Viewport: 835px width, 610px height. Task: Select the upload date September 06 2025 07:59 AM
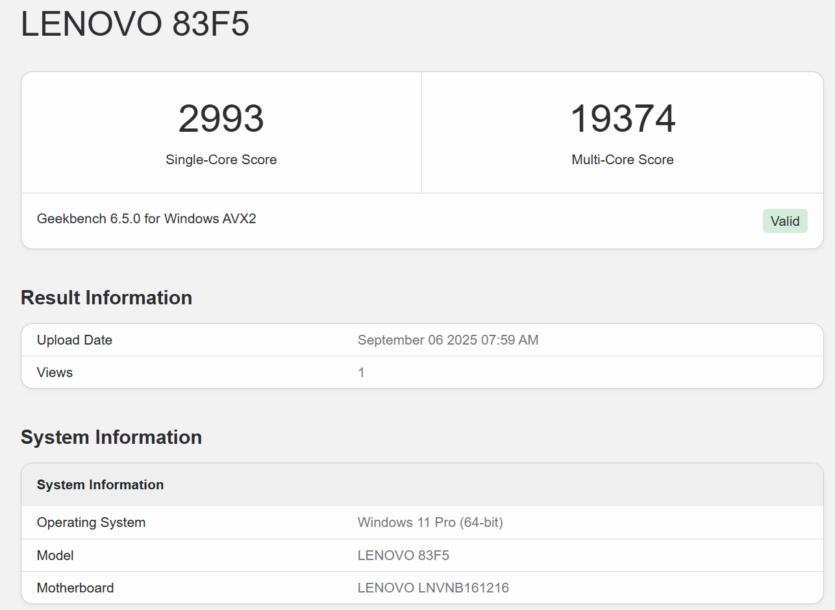[448, 340]
